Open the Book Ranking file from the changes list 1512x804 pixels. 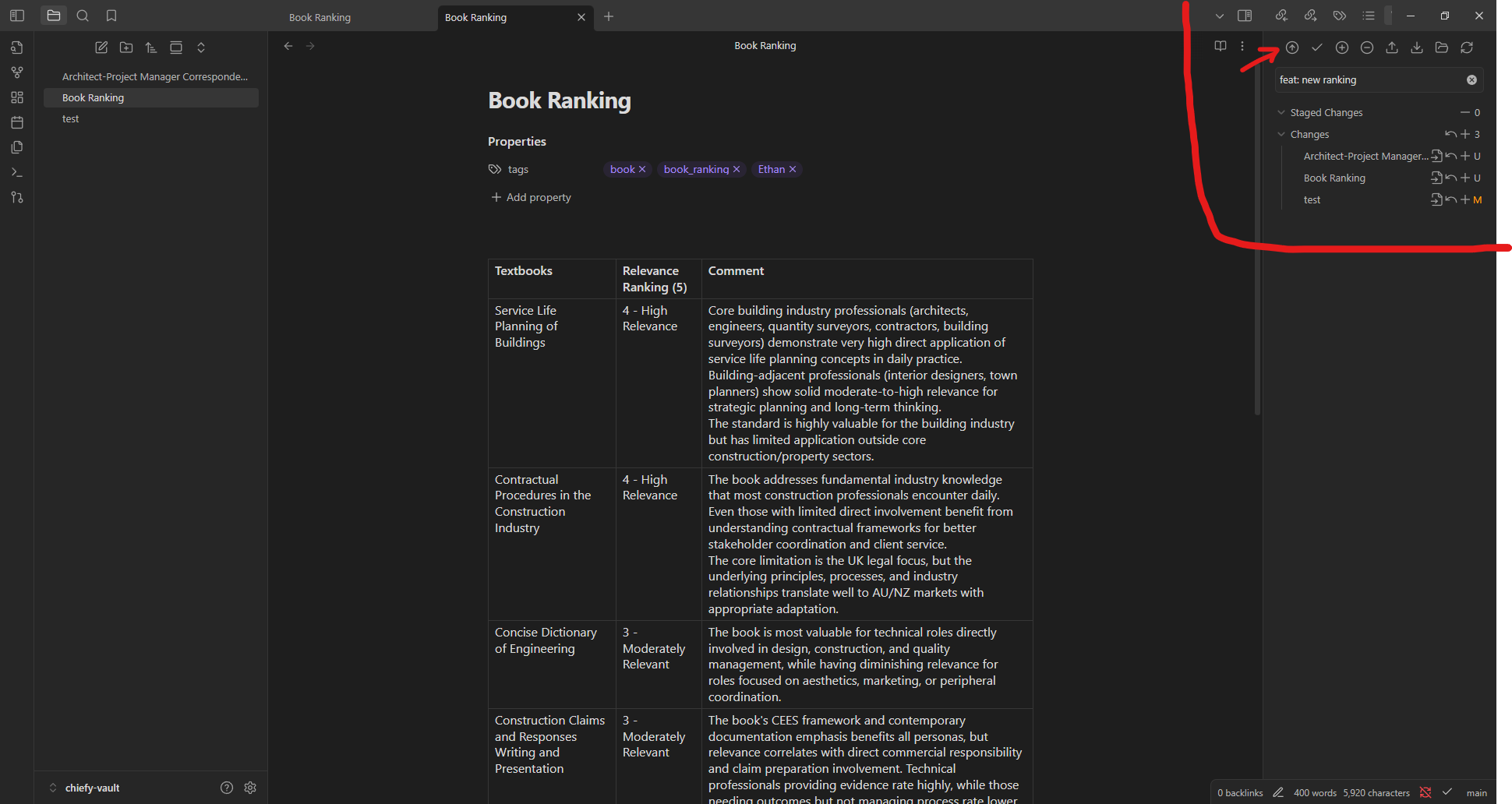tap(1436, 178)
